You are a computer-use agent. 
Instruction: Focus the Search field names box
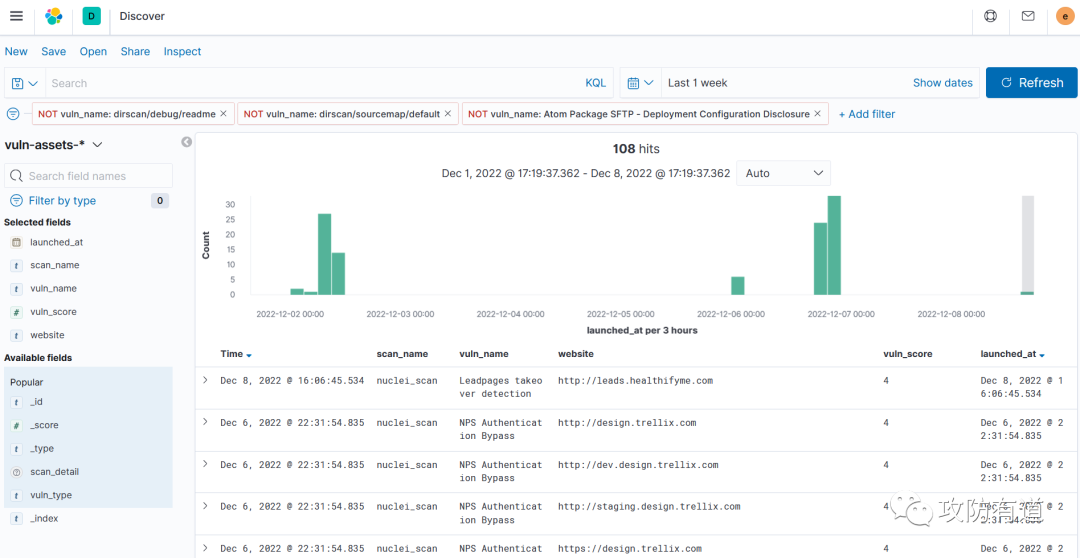click(88, 176)
